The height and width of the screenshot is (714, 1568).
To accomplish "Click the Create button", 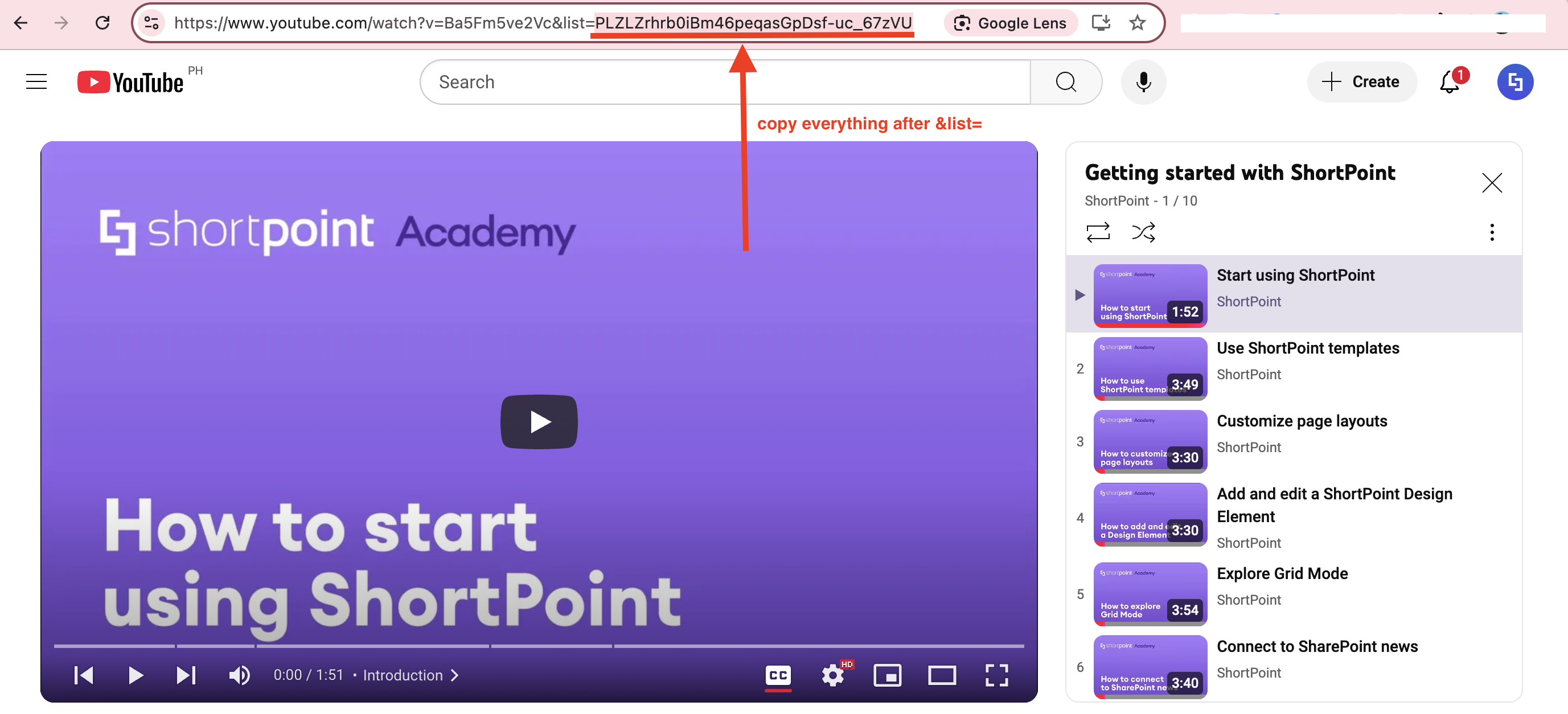I will point(1362,81).
